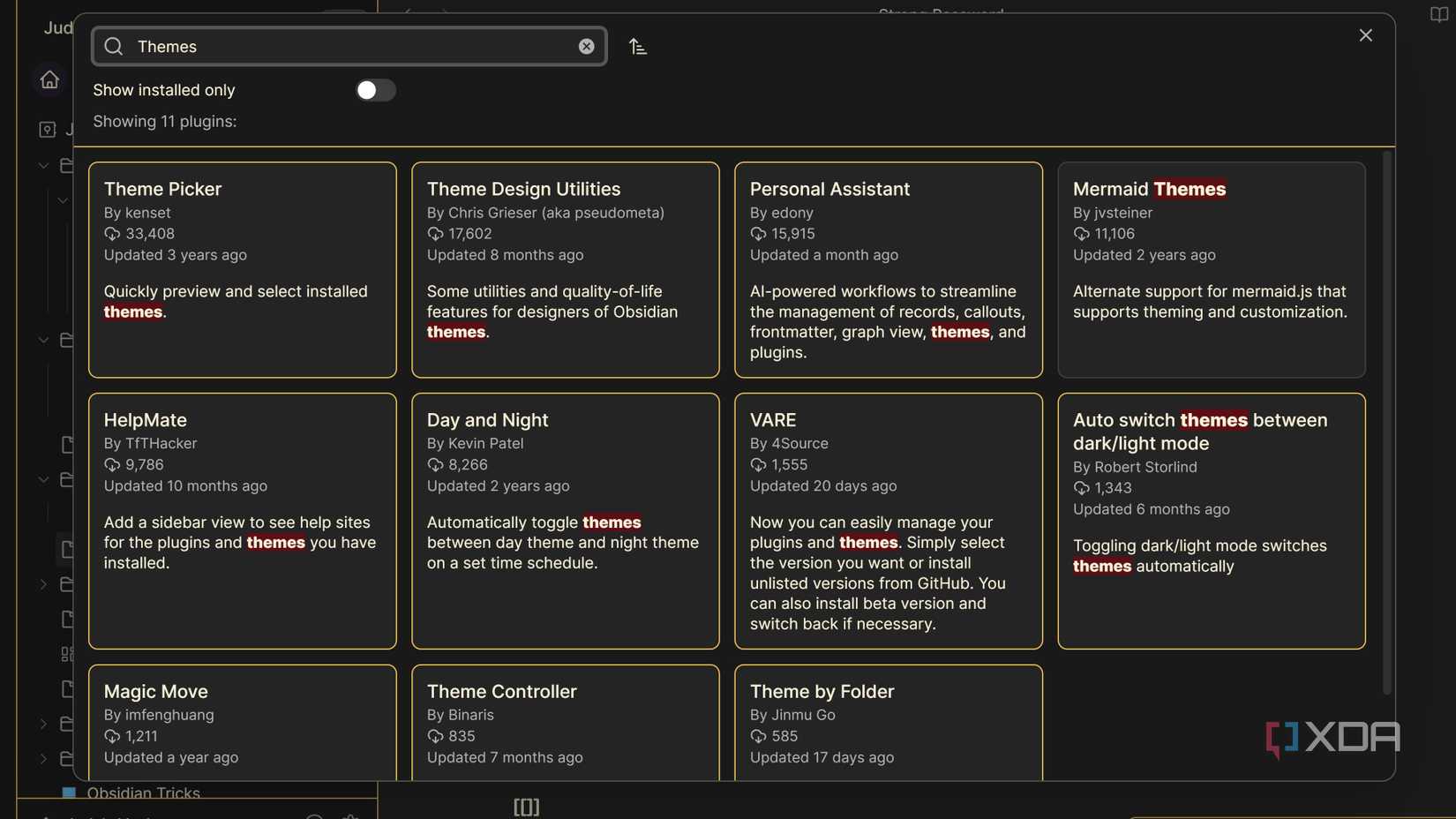The height and width of the screenshot is (819, 1456).
Task: Open the Theme by Folder plugin card
Action: (x=889, y=723)
